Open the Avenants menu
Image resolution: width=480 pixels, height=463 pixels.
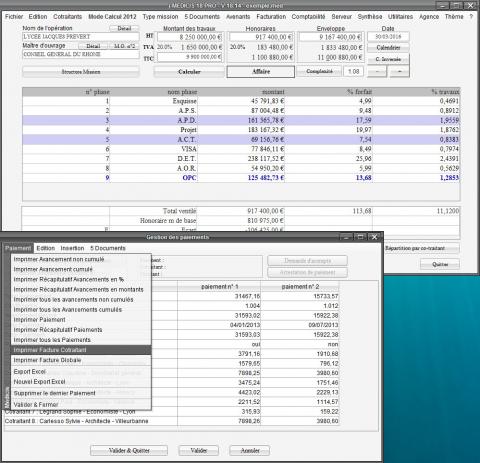click(238, 16)
